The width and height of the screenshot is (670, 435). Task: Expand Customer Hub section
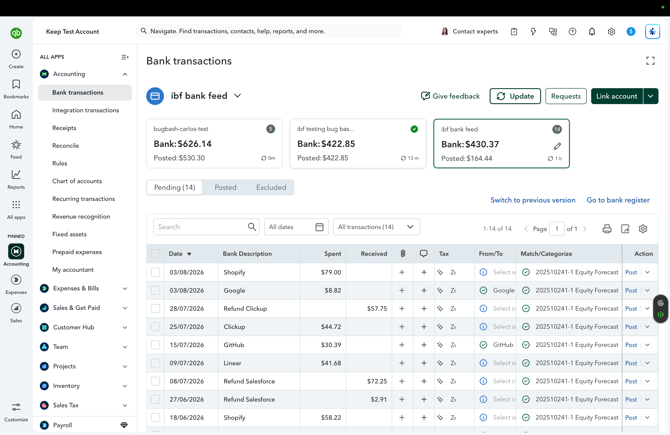coord(125,328)
